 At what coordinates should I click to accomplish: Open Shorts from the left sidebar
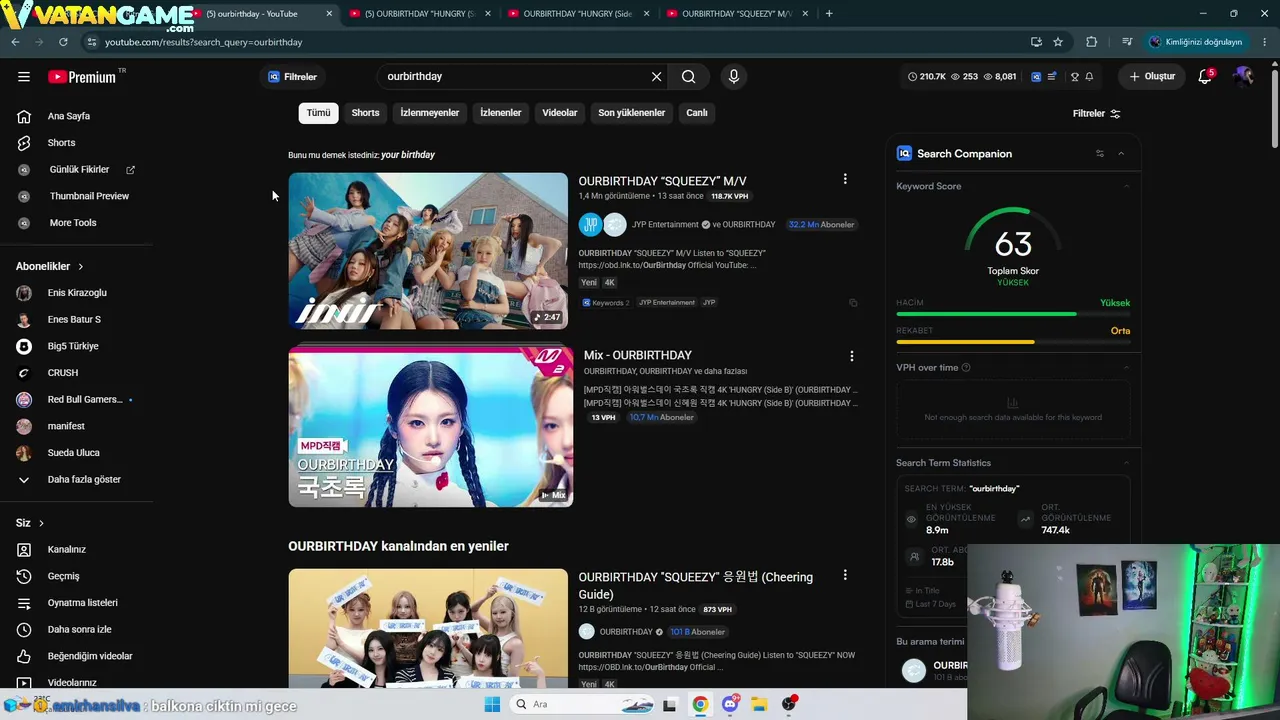tap(61, 143)
